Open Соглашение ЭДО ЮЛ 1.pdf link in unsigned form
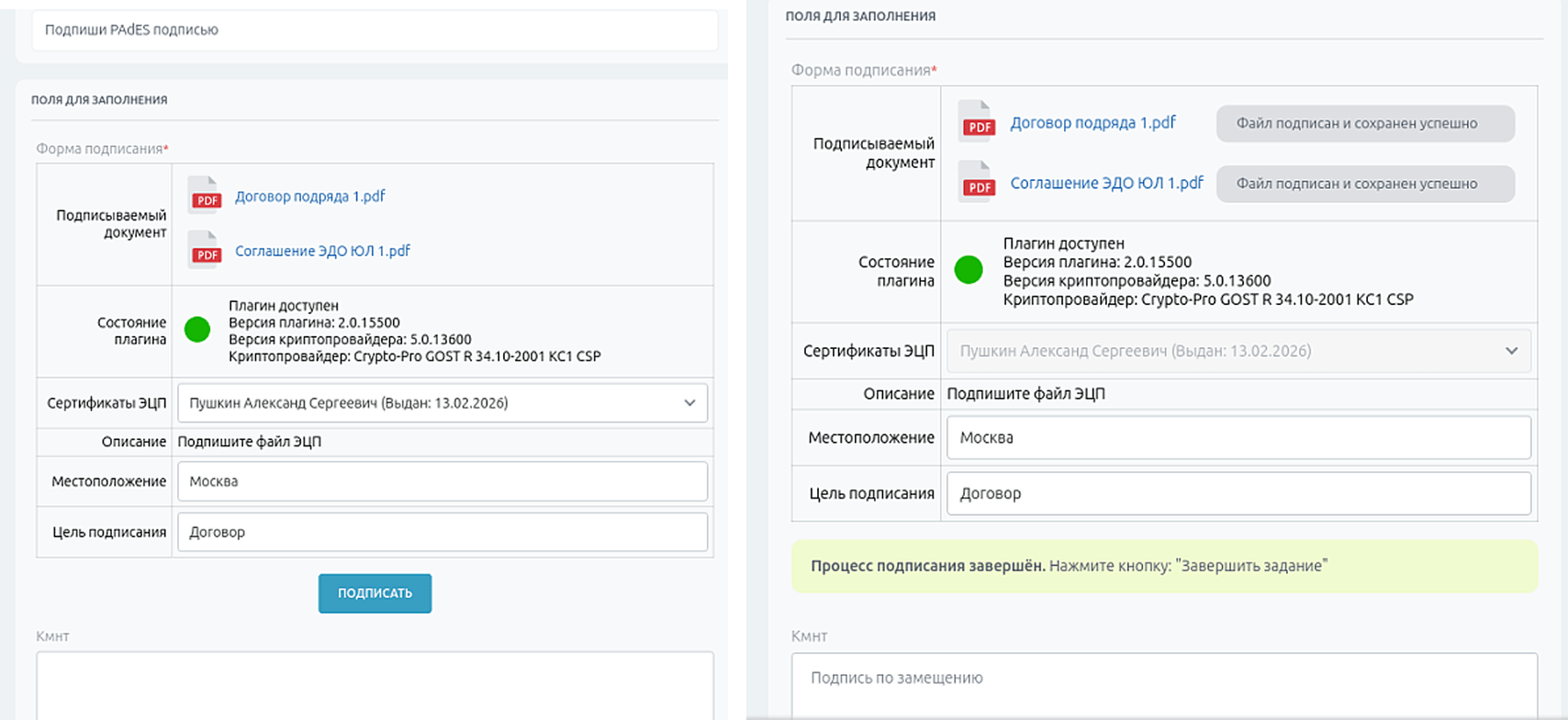Image resolution: width=1568 pixels, height=720 pixels. point(322,251)
